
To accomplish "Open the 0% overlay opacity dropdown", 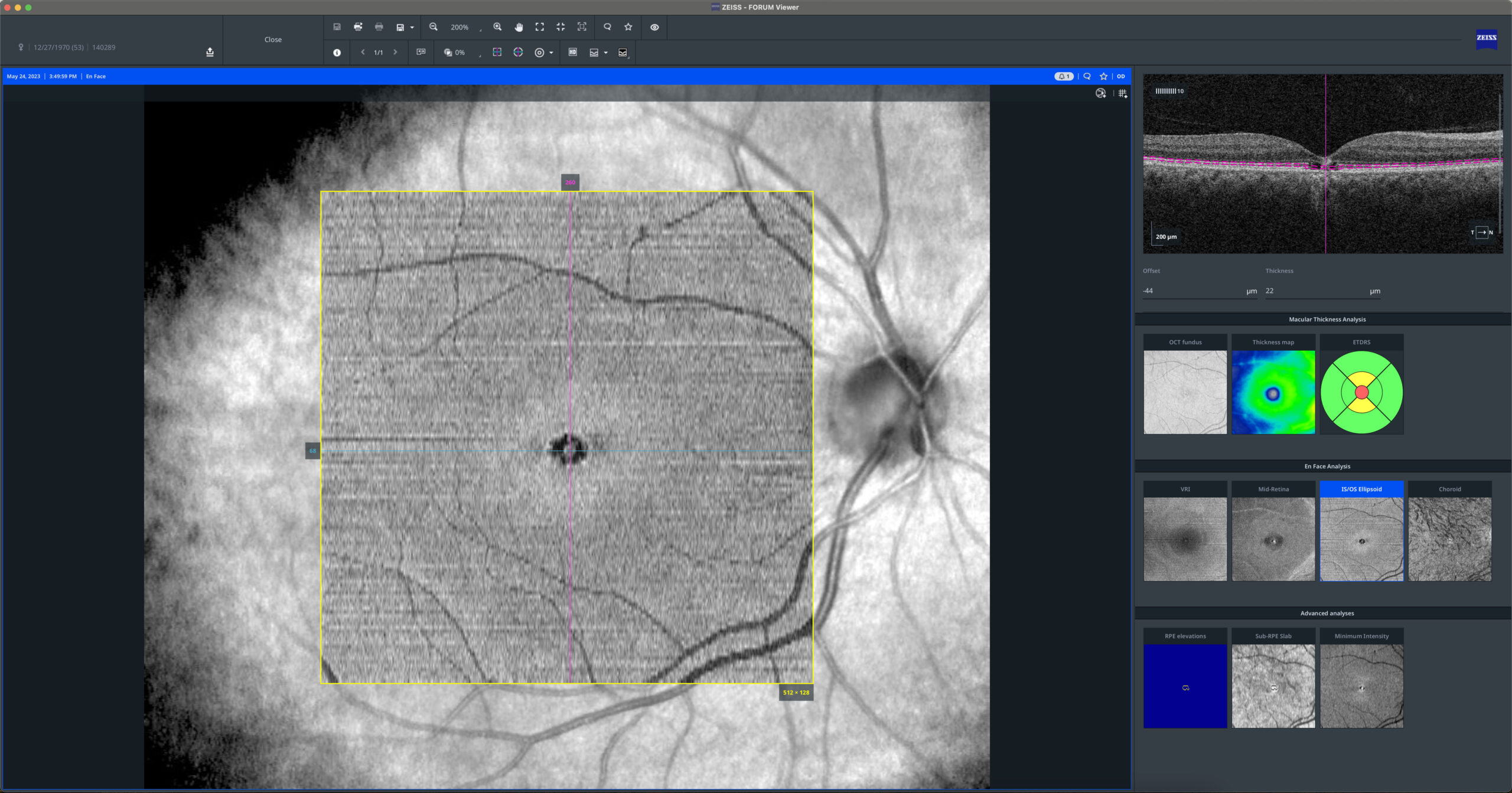I will 468,53.
